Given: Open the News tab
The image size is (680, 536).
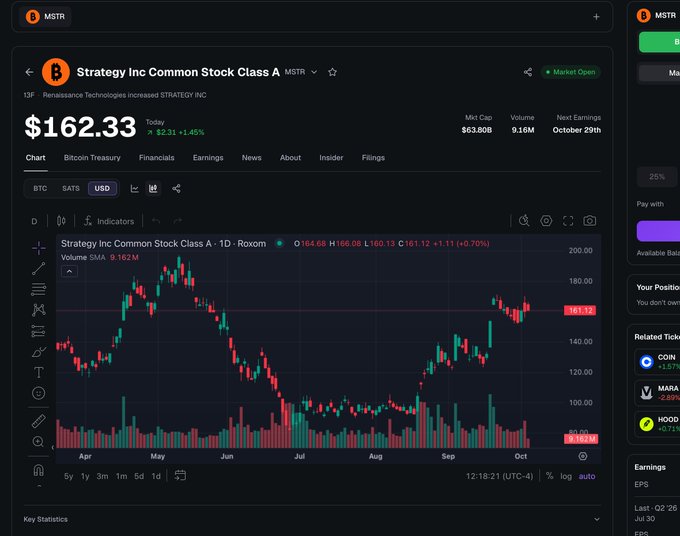Looking at the screenshot, I should 252,158.
